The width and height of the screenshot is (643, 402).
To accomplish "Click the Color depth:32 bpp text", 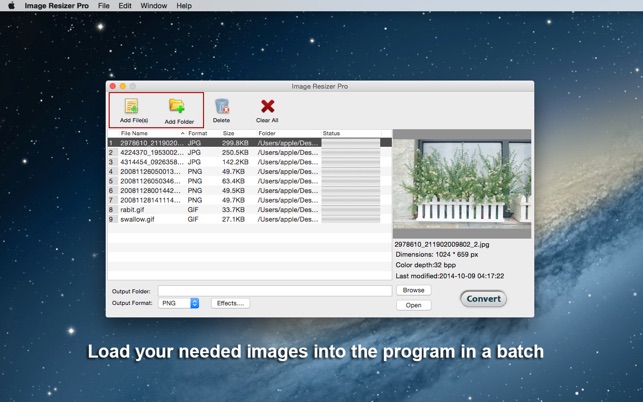I will 426,265.
